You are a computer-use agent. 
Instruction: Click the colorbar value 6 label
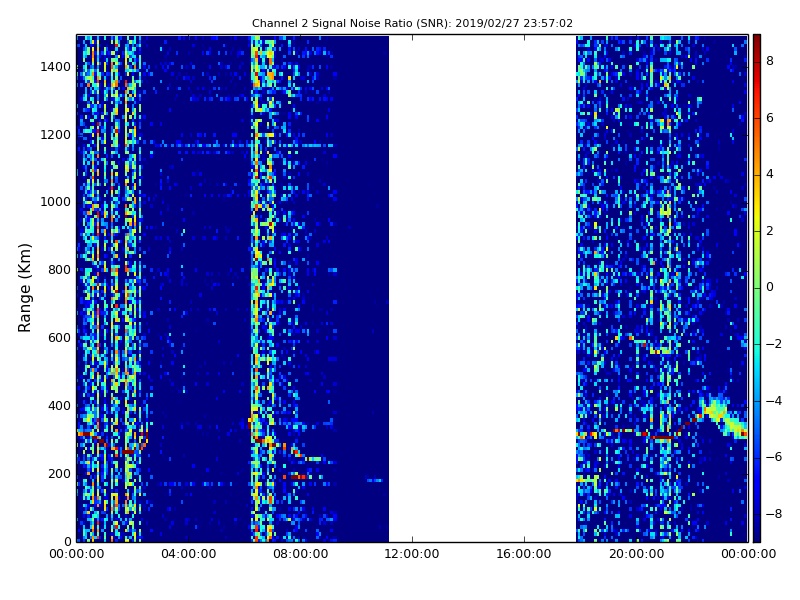(770, 118)
